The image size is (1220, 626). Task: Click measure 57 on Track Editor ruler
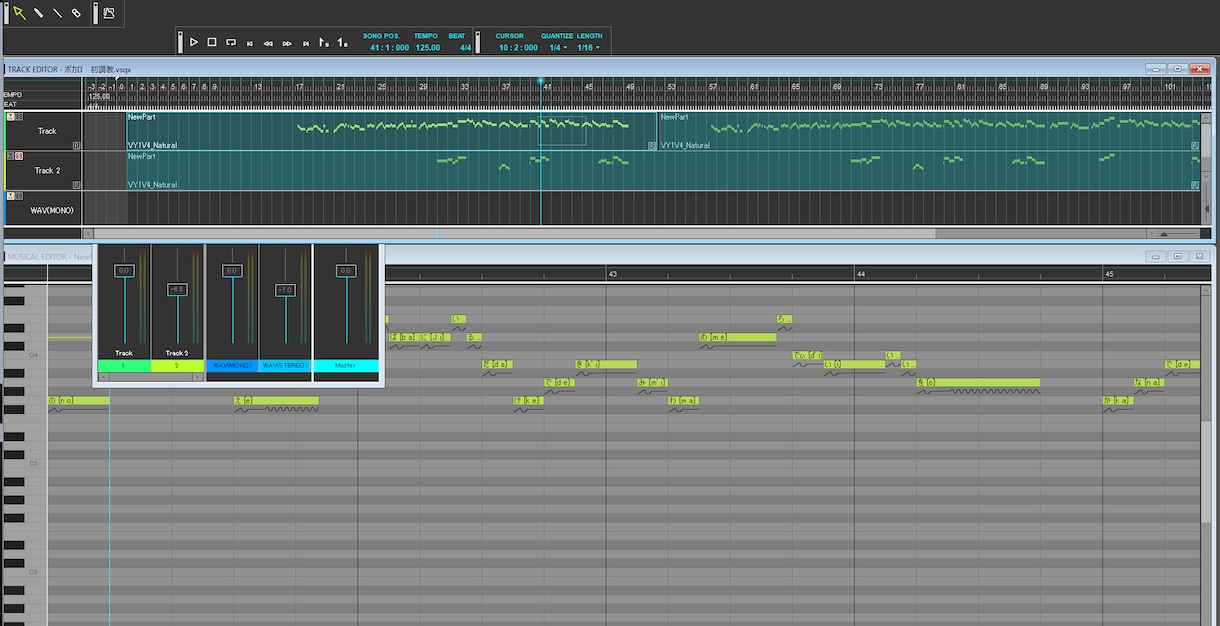coord(713,87)
